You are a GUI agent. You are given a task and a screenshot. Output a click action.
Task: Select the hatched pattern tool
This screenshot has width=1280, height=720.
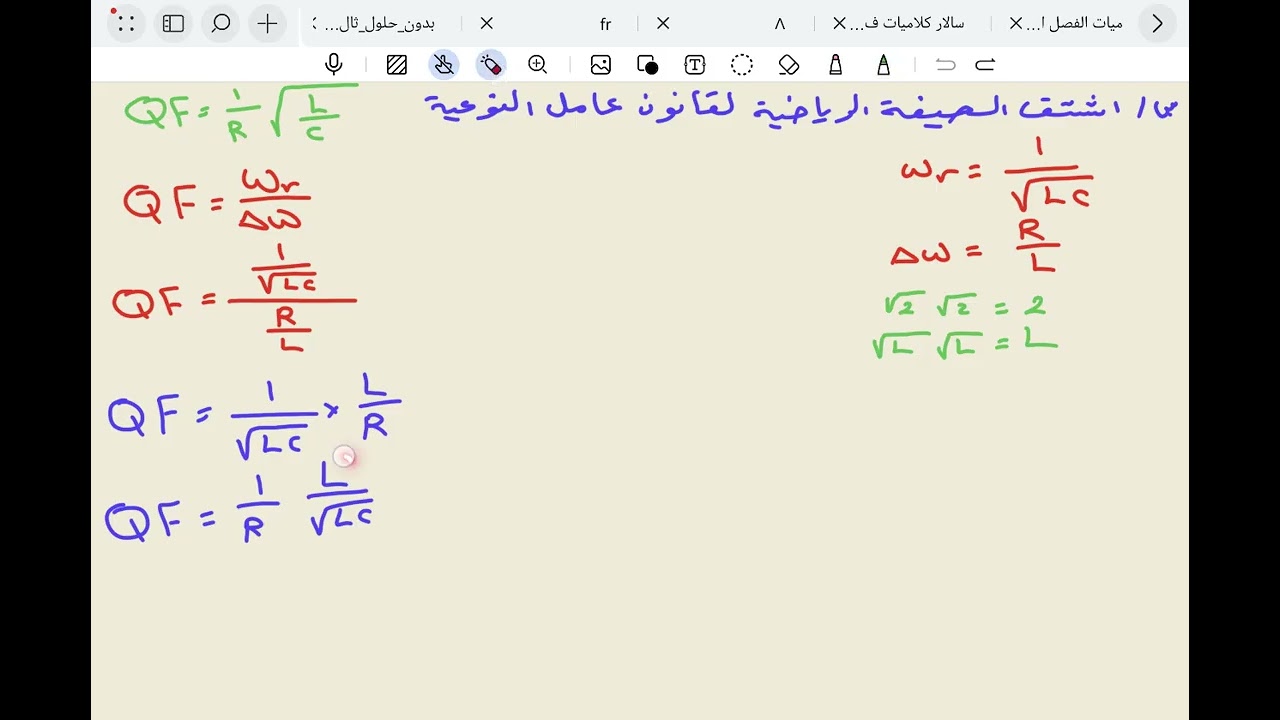pos(397,65)
